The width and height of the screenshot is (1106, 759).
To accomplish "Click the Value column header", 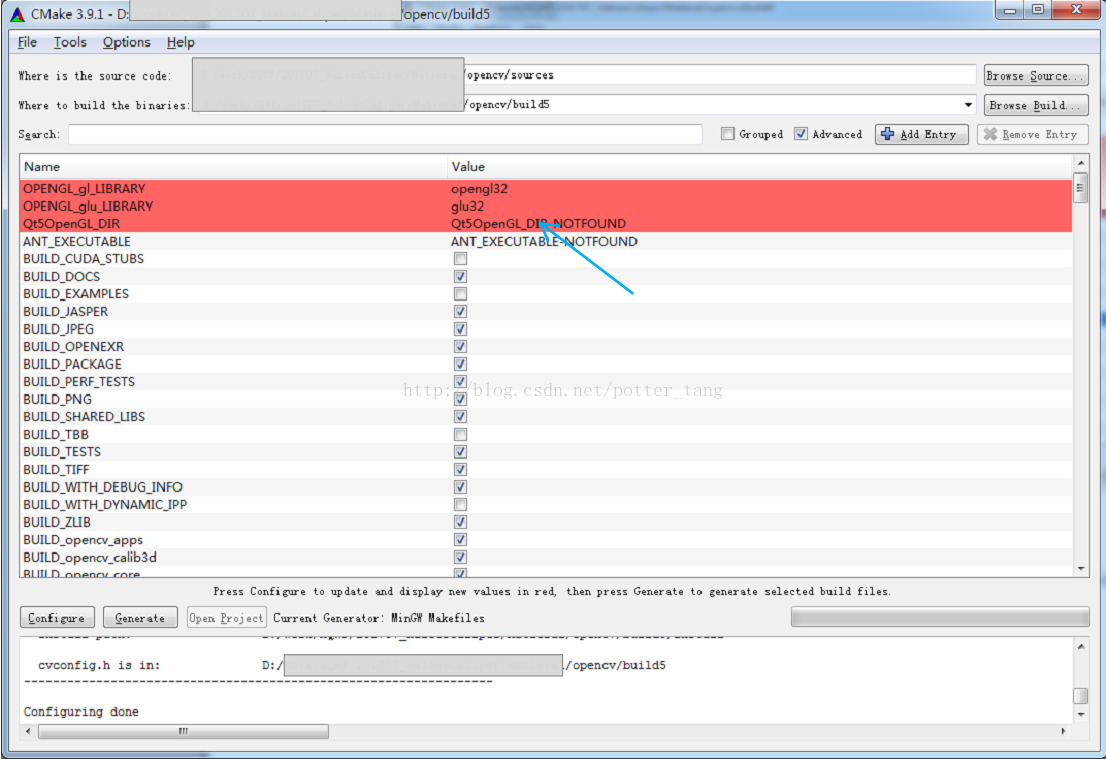I will click(x=760, y=166).
